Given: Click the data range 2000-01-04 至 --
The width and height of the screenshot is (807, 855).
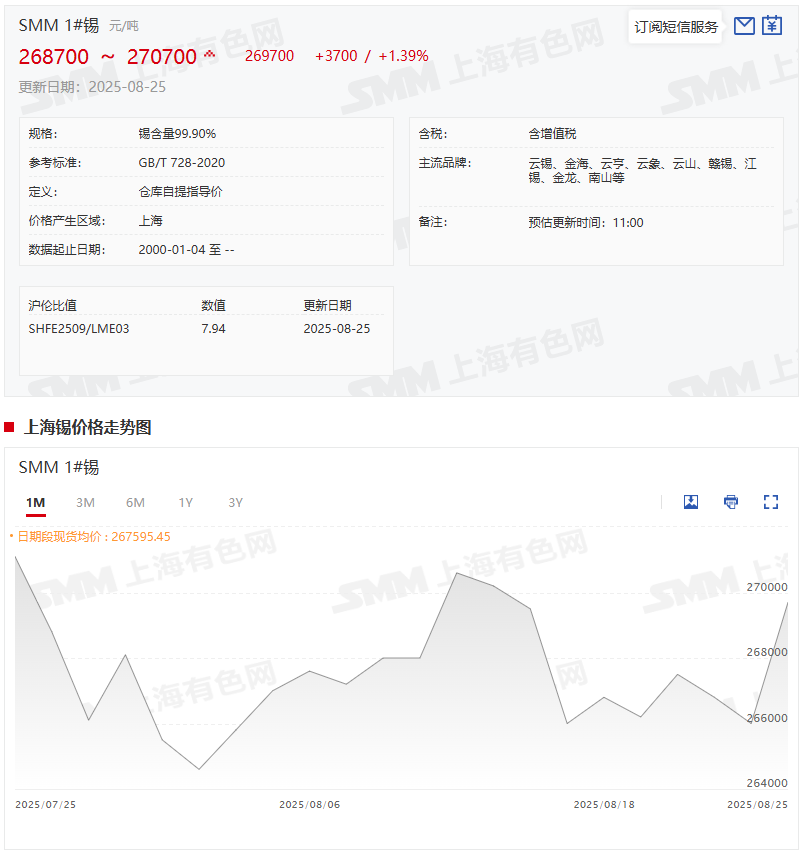Looking at the screenshot, I should (x=186, y=250).
